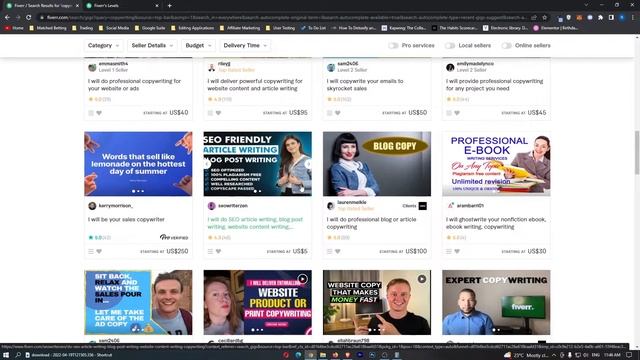Open the Windows Start menu
The height and width of the screenshot is (360, 640).
pos(6,355)
